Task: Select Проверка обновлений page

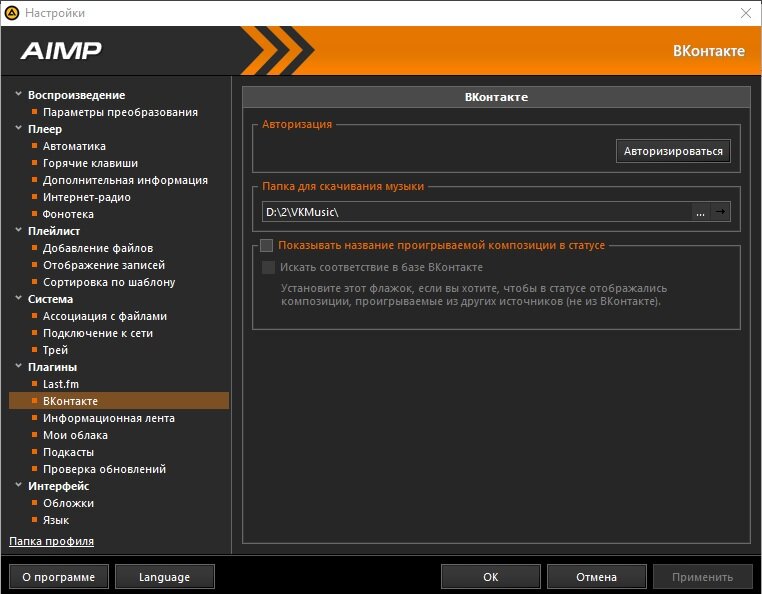Action: 104,470
